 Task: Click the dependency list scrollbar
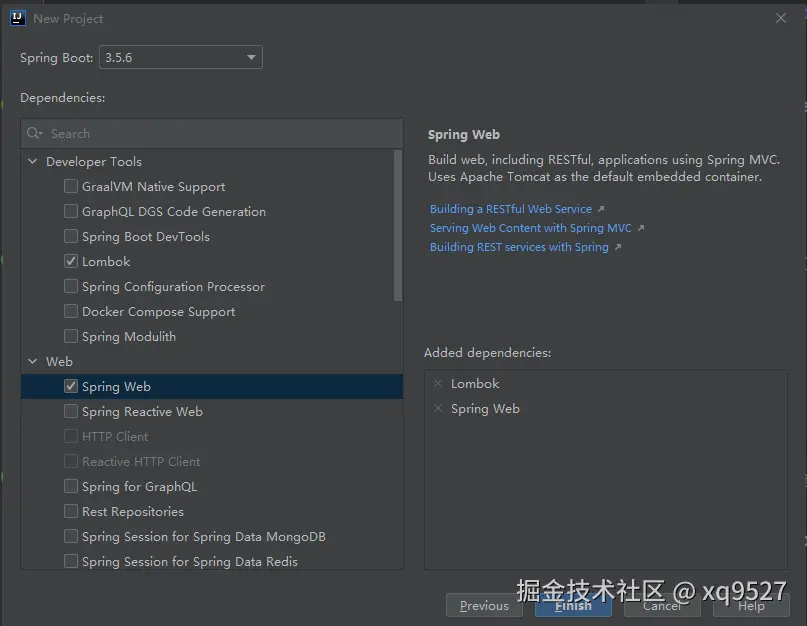(x=397, y=225)
